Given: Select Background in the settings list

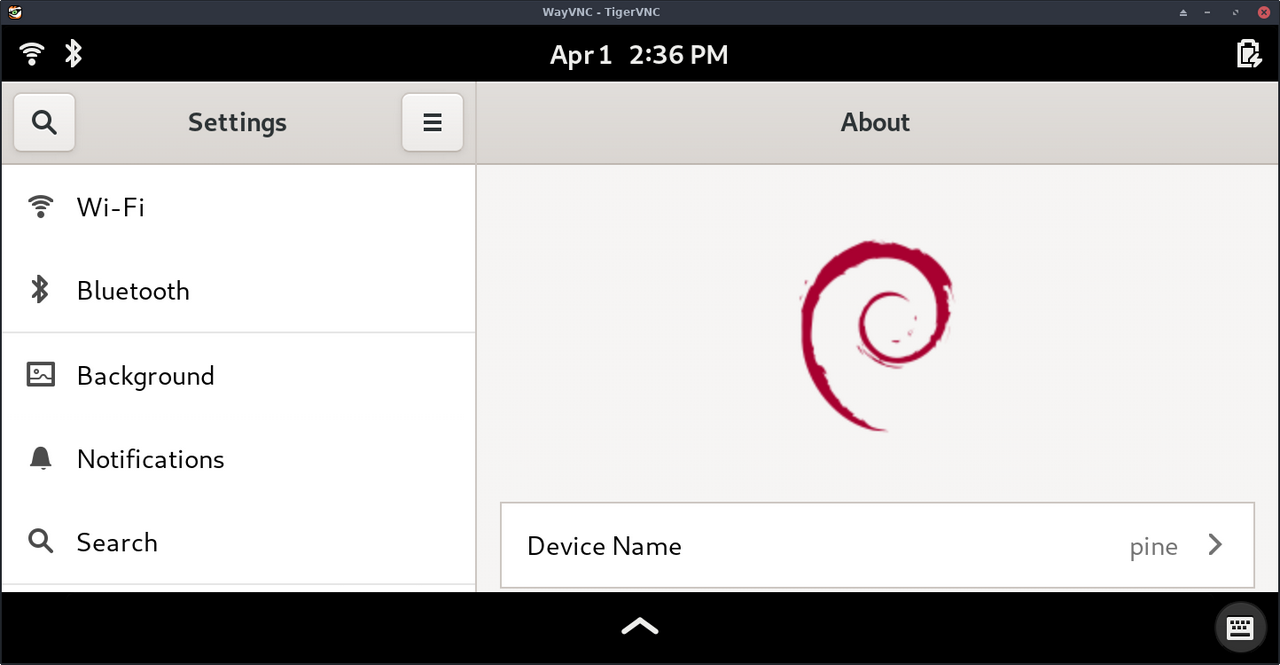Looking at the screenshot, I should 238,375.
